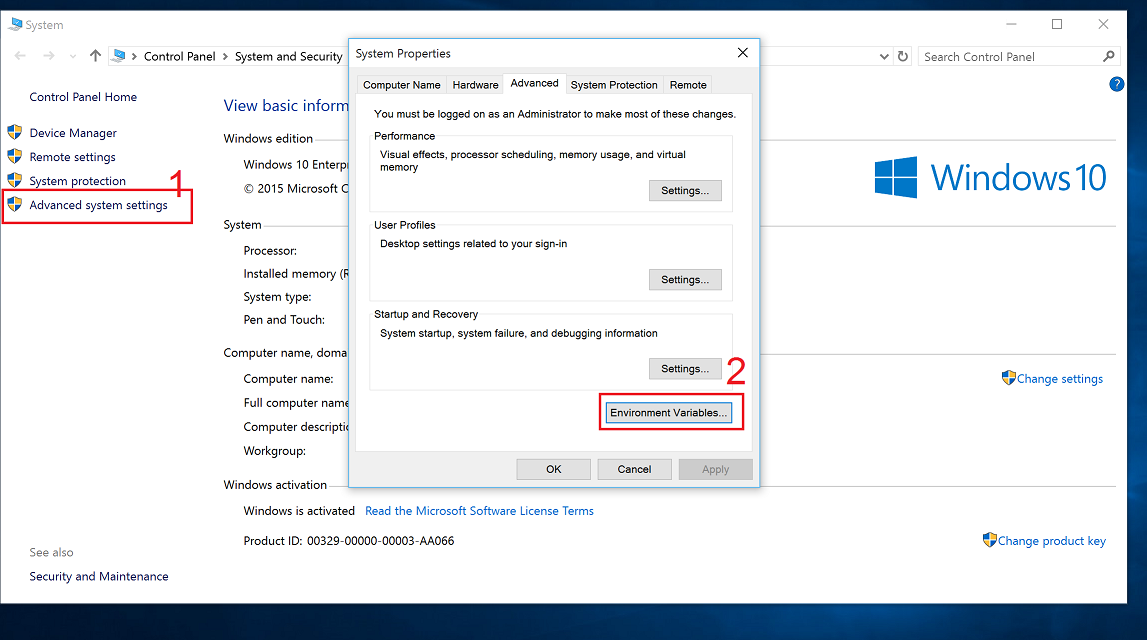This screenshot has height=640, width=1147.
Task: Click the System type label
Action: click(278, 296)
